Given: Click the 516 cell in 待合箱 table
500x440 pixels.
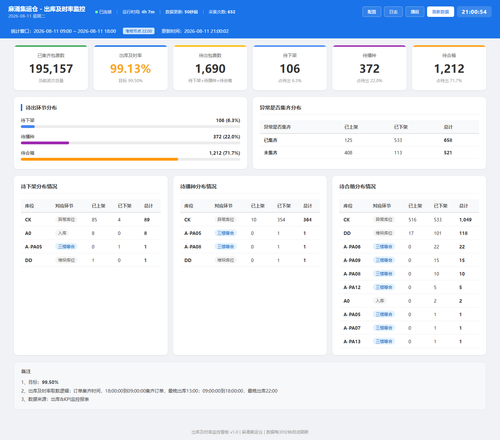Looking at the screenshot, I should click(x=412, y=220).
